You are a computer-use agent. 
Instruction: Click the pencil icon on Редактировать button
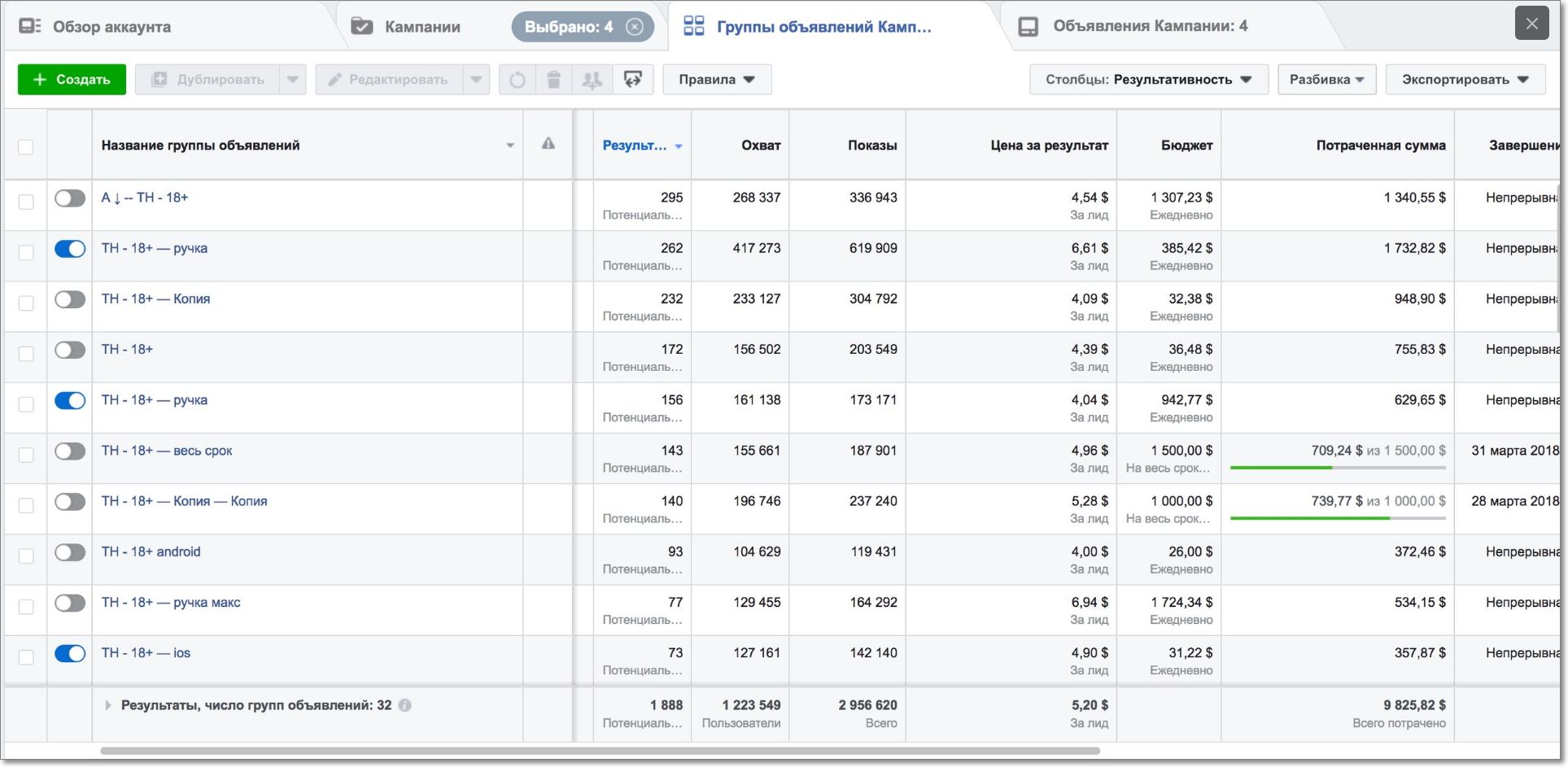(x=334, y=80)
